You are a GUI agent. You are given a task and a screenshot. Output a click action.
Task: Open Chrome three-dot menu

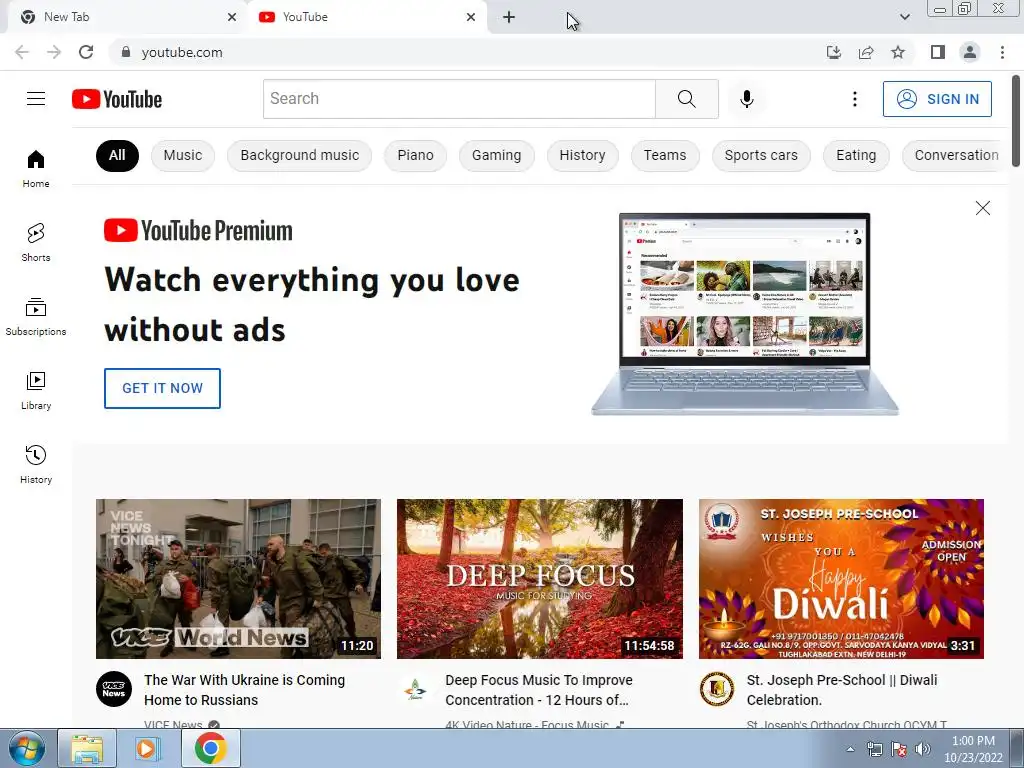1002,52
